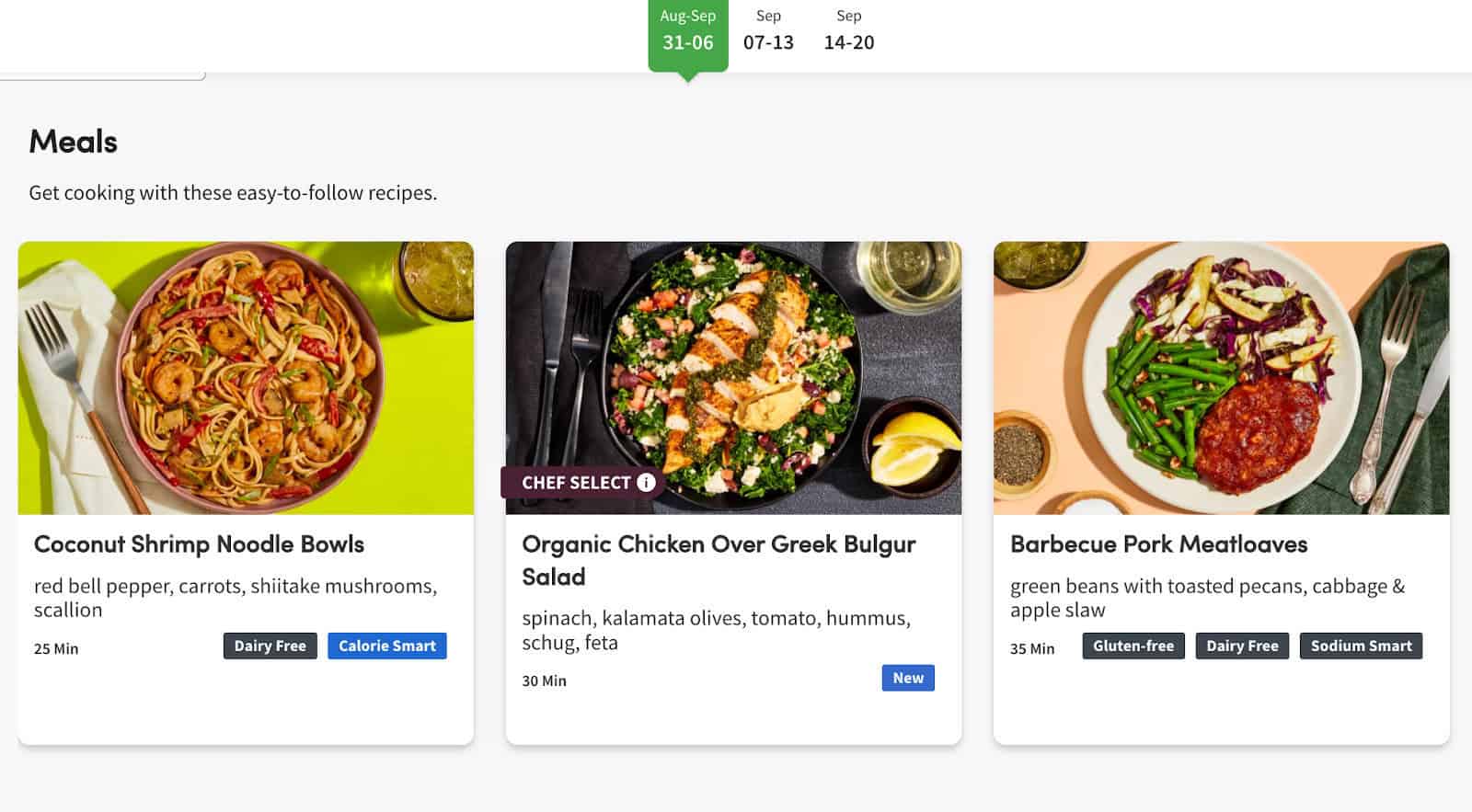1472x812 pixels.
Task: Select the Aug-Sep 31-06 week tab
Action: point(688,33)
